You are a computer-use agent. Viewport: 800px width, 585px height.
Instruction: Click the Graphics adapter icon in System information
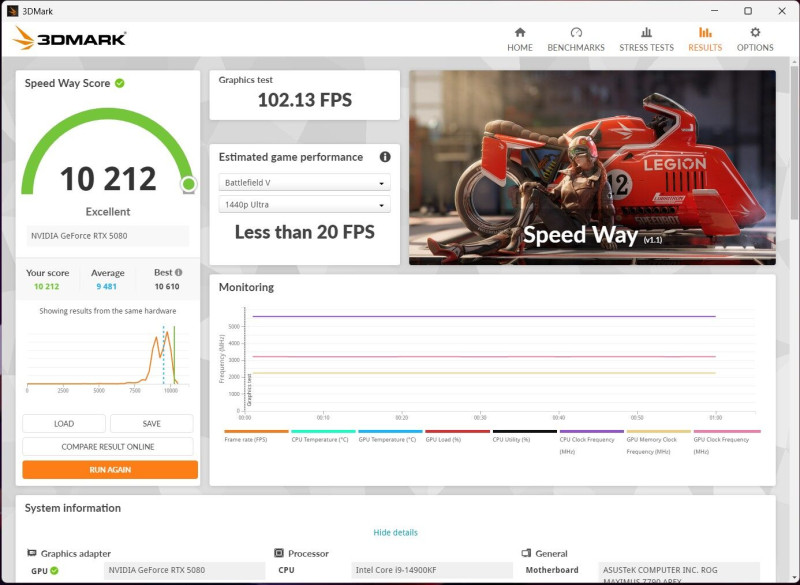point(32,553)
